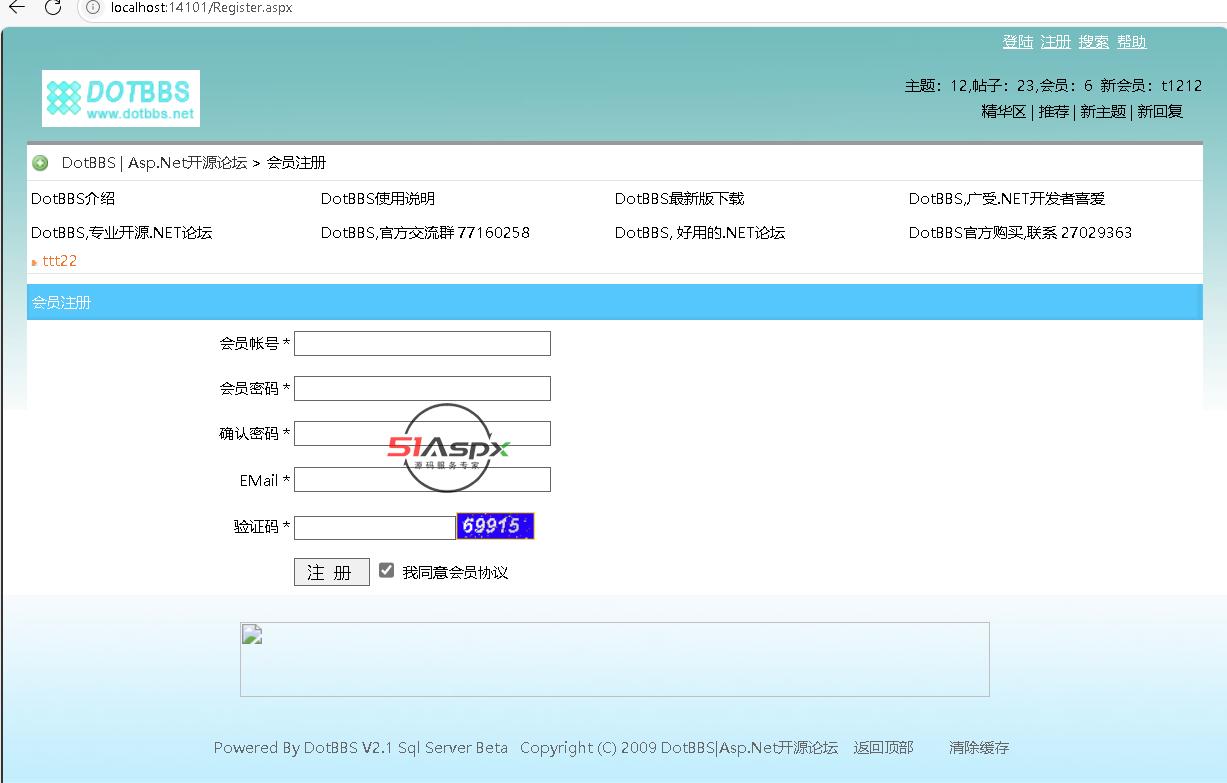Focus the 确认密码 input field
The image size is (1227, 783).
coord(422,433)
